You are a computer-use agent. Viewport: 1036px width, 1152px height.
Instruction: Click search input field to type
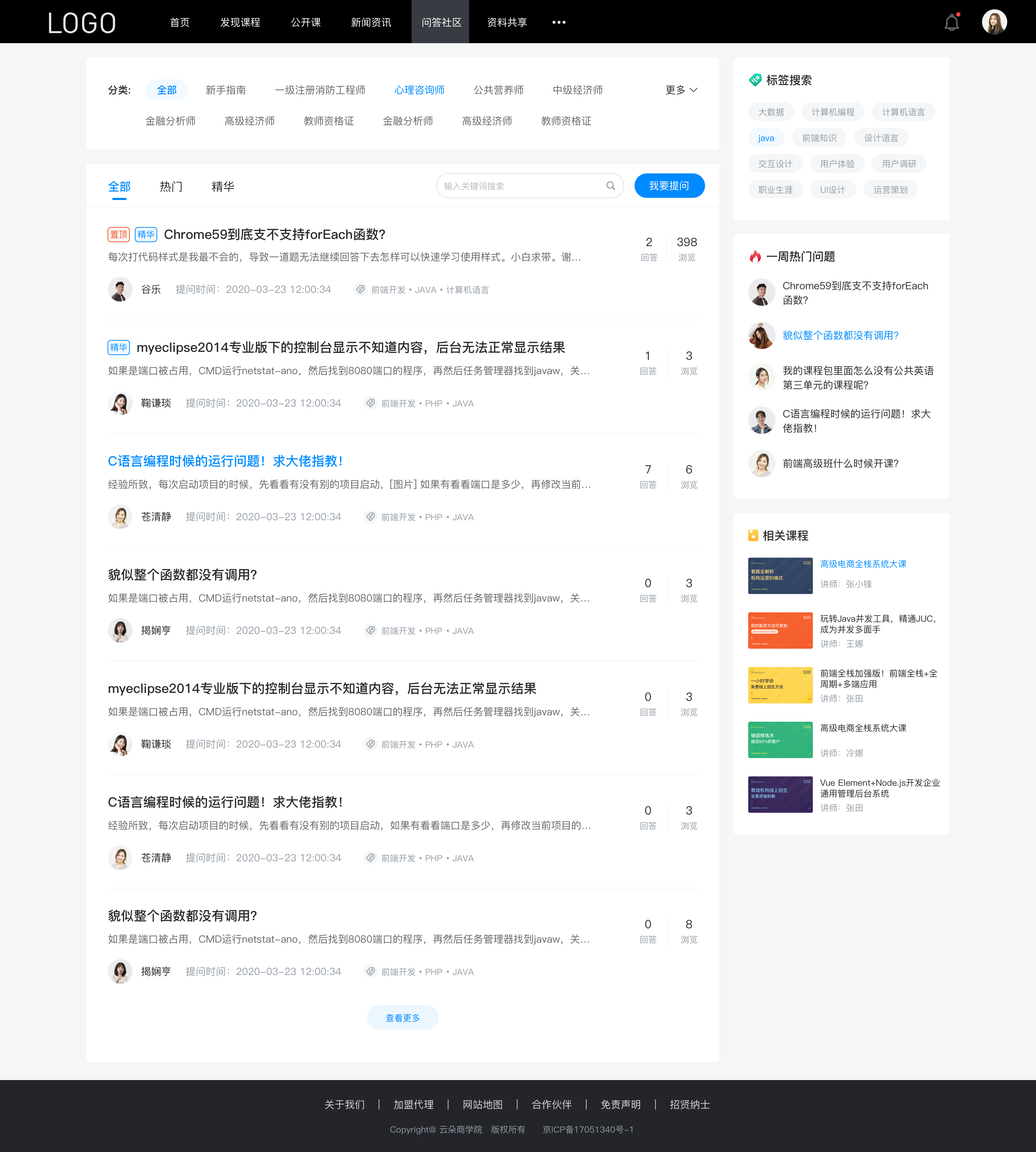(518, 185)
